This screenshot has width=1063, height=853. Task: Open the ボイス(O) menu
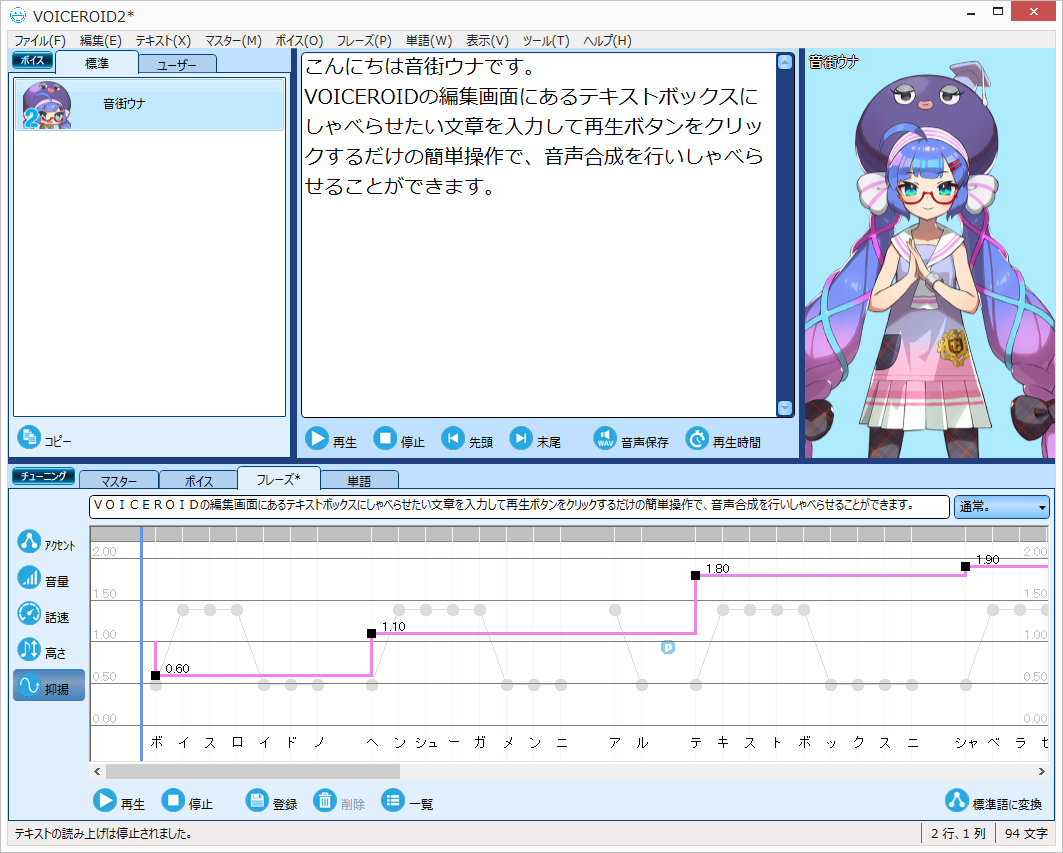coord(299,41)
